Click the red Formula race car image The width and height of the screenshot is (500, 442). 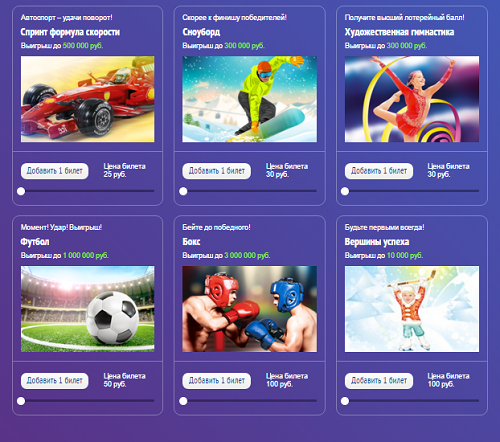(88, 99)
